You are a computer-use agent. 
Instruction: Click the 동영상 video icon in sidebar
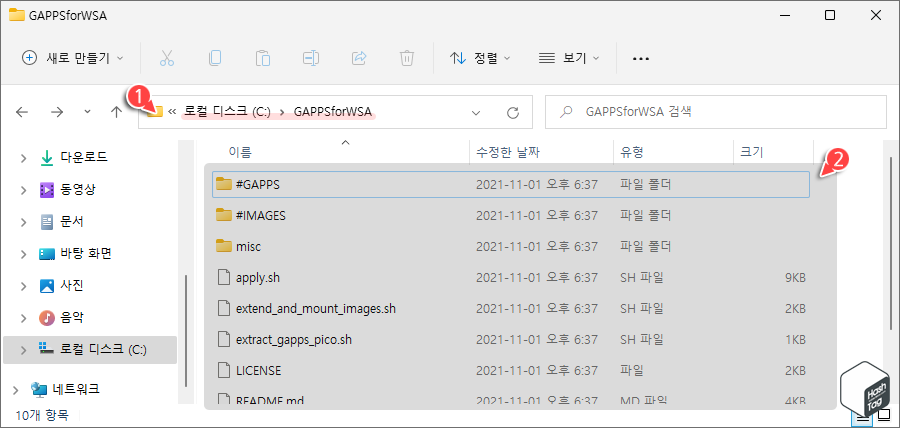46,189
